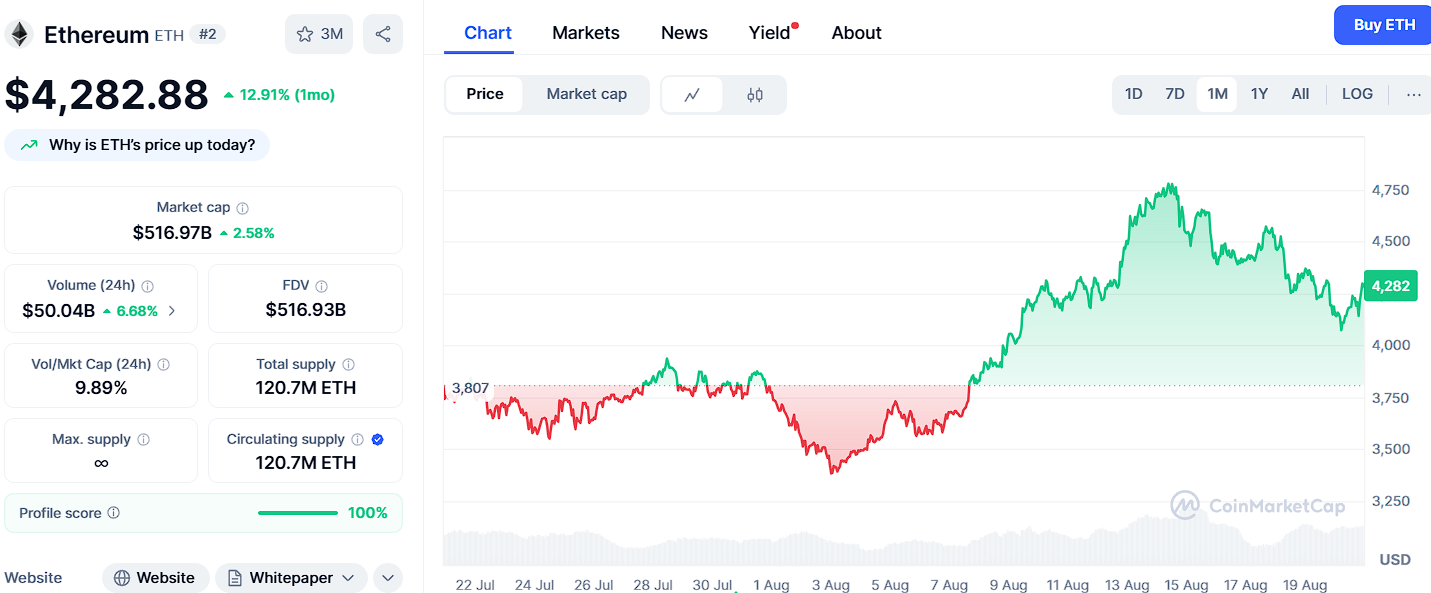1431x593 pixels.
Task: Expand more website links chevron button
Action: coord(387,578)
